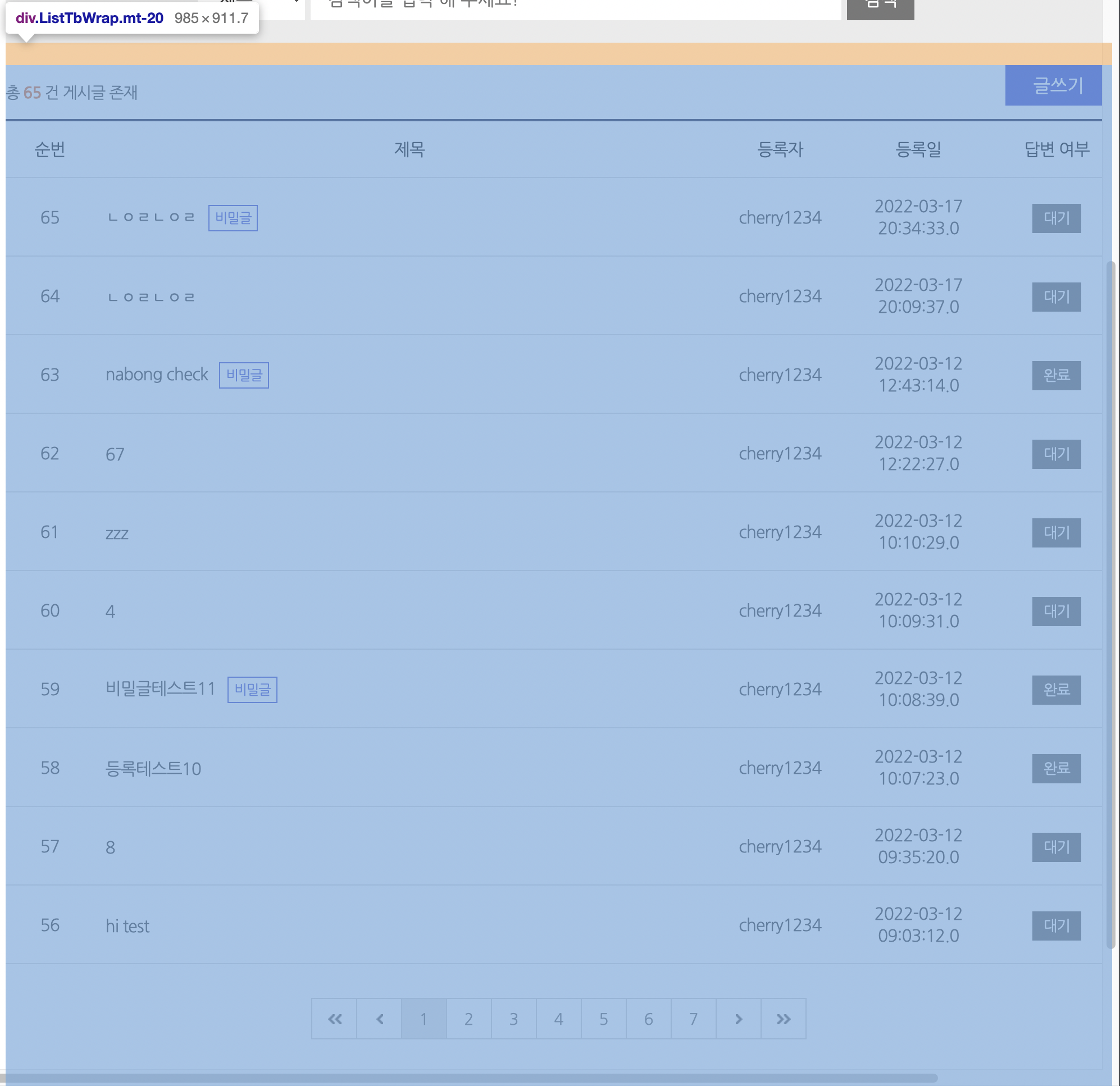This screenshot has width=1120, height=1086.
Task: Click 비밀글 badge on post 65
Action: (x=233, y=218)
